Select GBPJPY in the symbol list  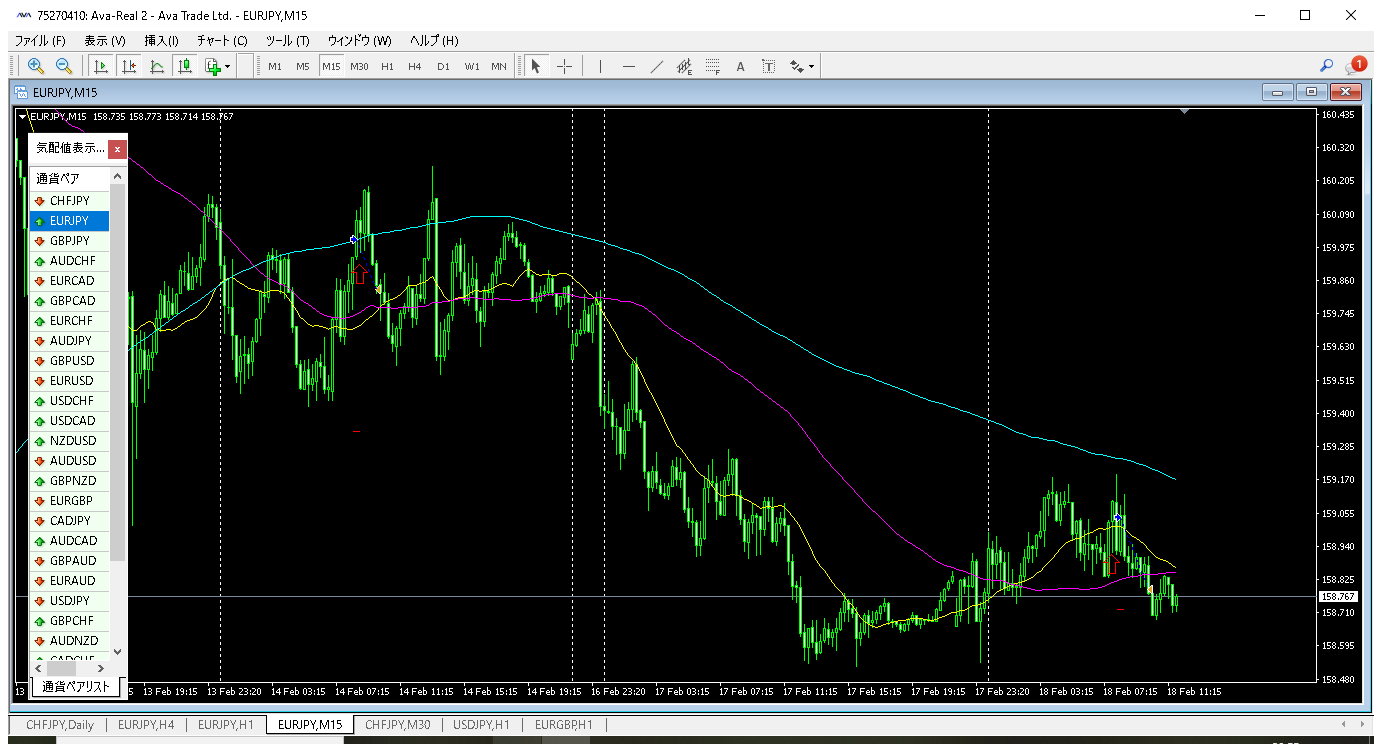pyautogui.click(x=69, y=241)
